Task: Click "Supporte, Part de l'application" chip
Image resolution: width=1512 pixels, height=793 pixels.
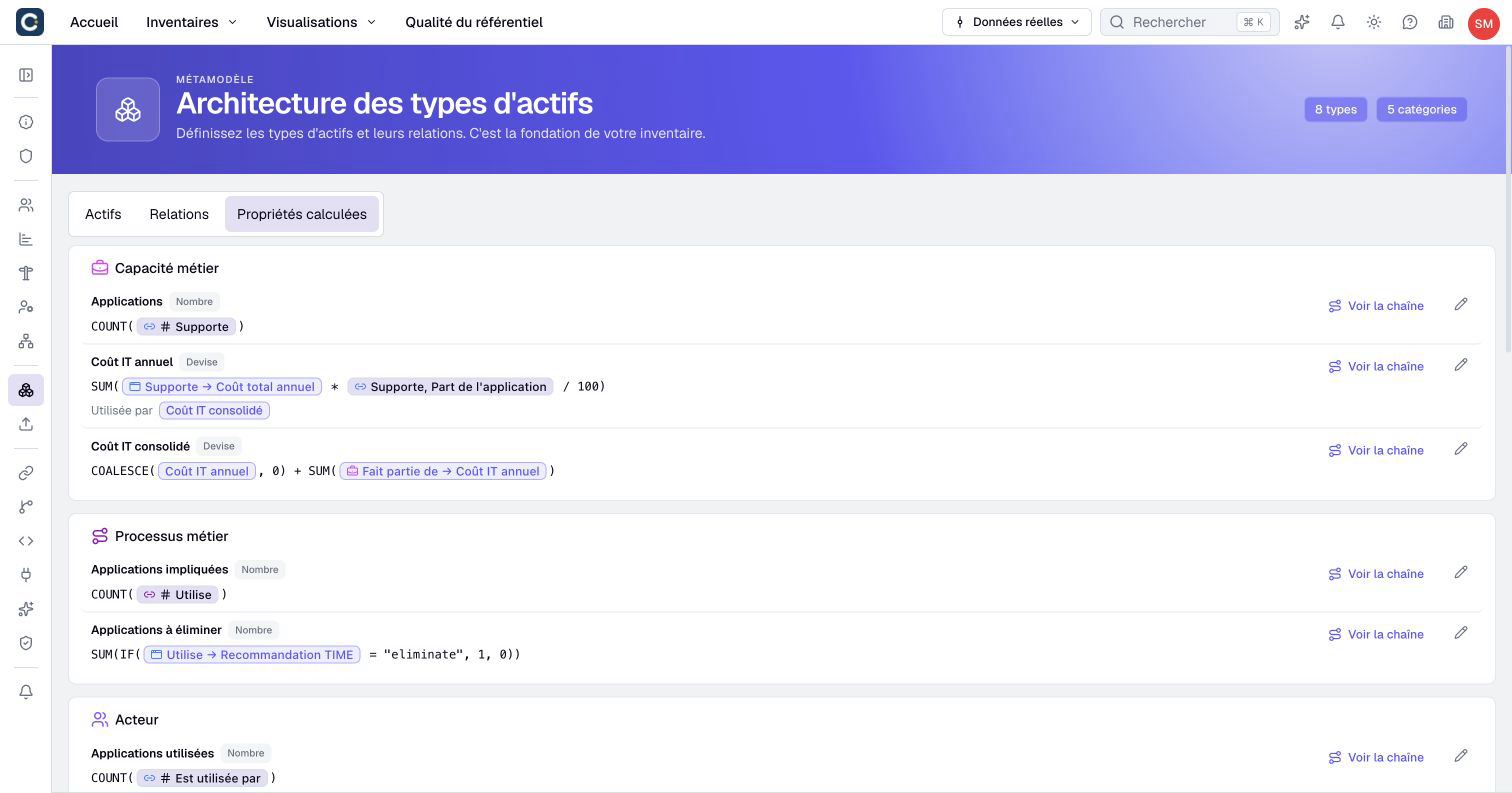Action: click(450, 386)
